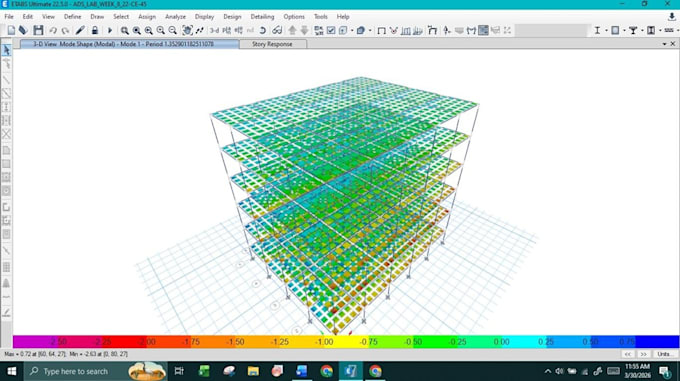Click the Composite Beam Design icon
680x381 pixels.
(633, 30)
